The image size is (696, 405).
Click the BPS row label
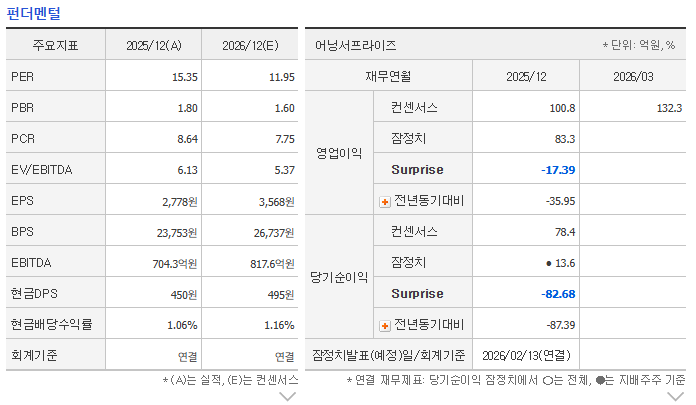[x=22, y=232]
